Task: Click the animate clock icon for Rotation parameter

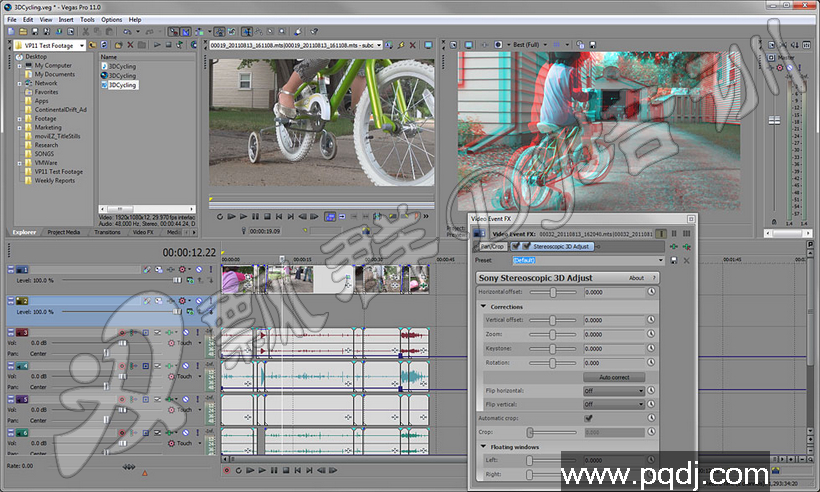Action: pos(652,362)
